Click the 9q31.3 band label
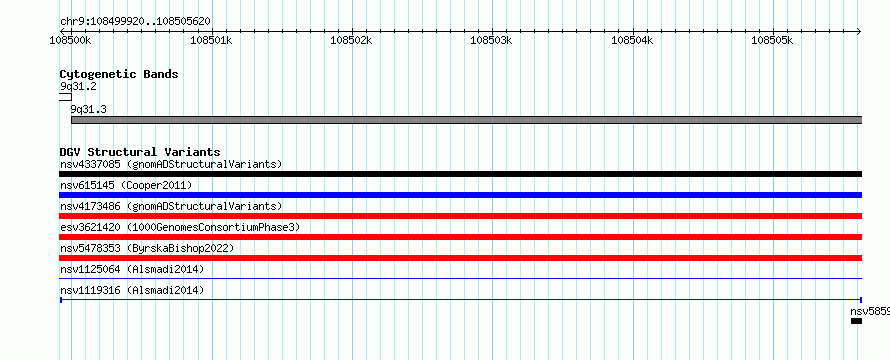This screenshot has height=360, width=890. (89, 109)
